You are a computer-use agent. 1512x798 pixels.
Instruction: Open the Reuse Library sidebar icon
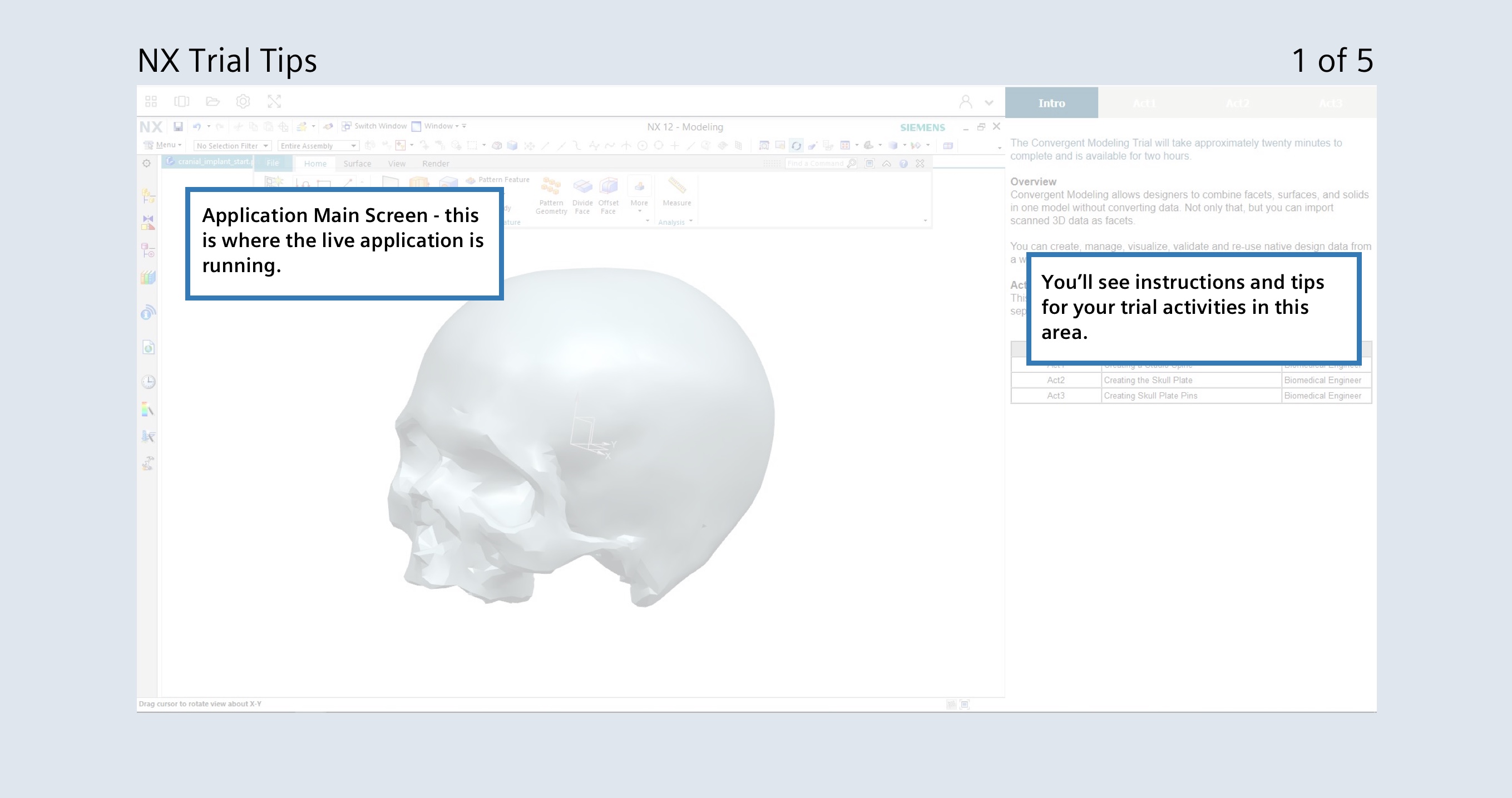pos(148,277)
